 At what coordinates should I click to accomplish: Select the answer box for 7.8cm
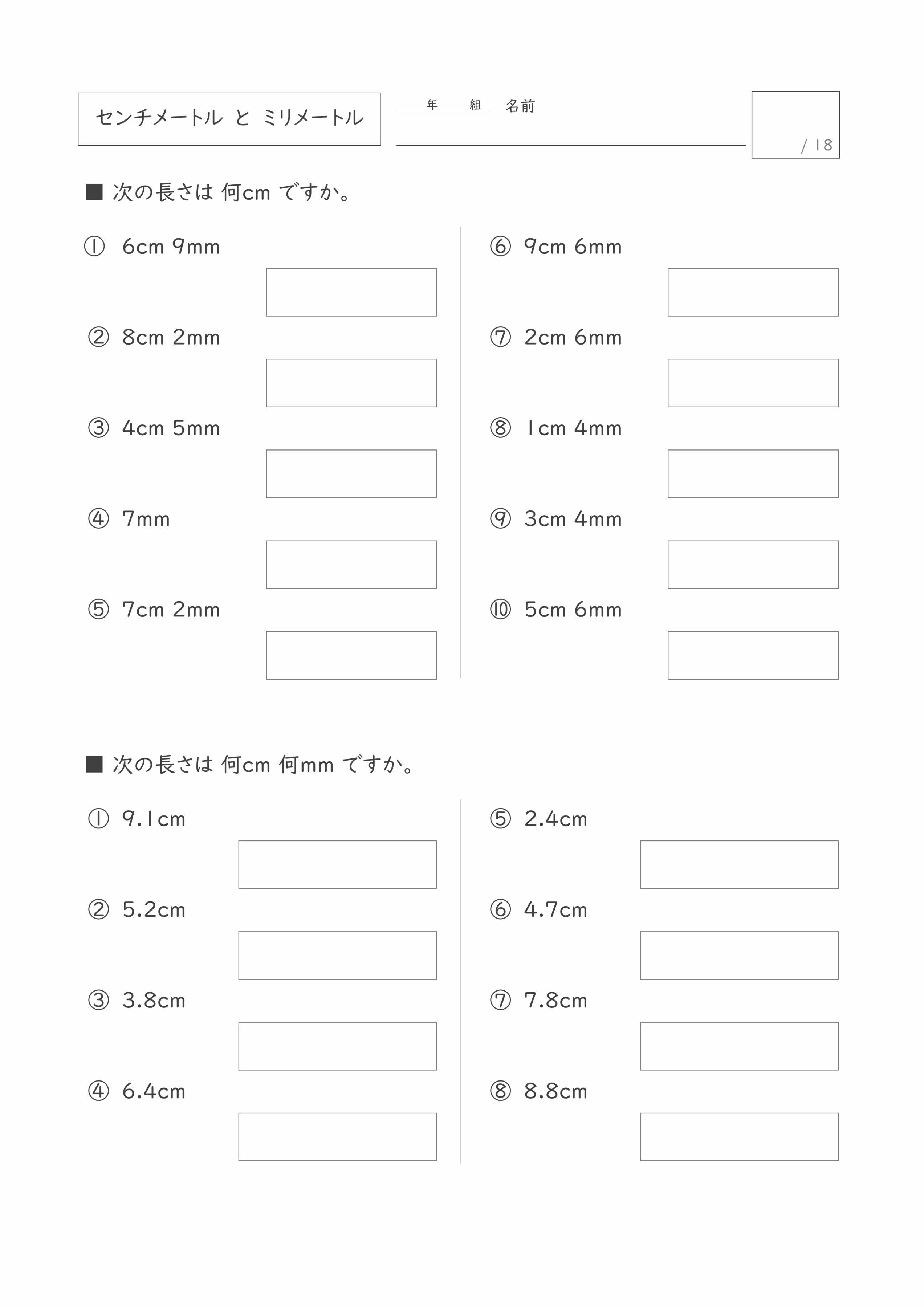click(740, 1046)
